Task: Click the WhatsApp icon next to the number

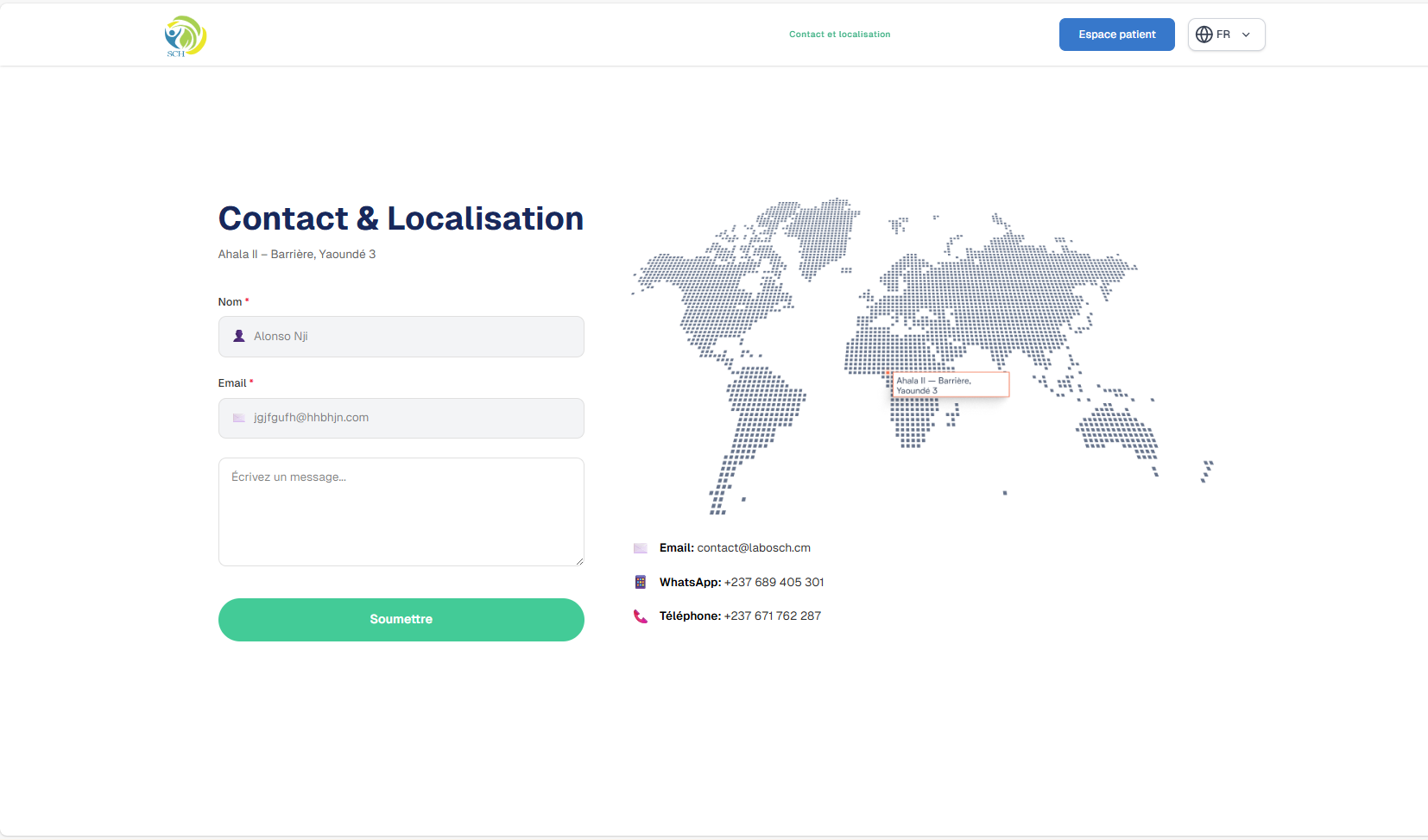Action: tap(641, 582)
